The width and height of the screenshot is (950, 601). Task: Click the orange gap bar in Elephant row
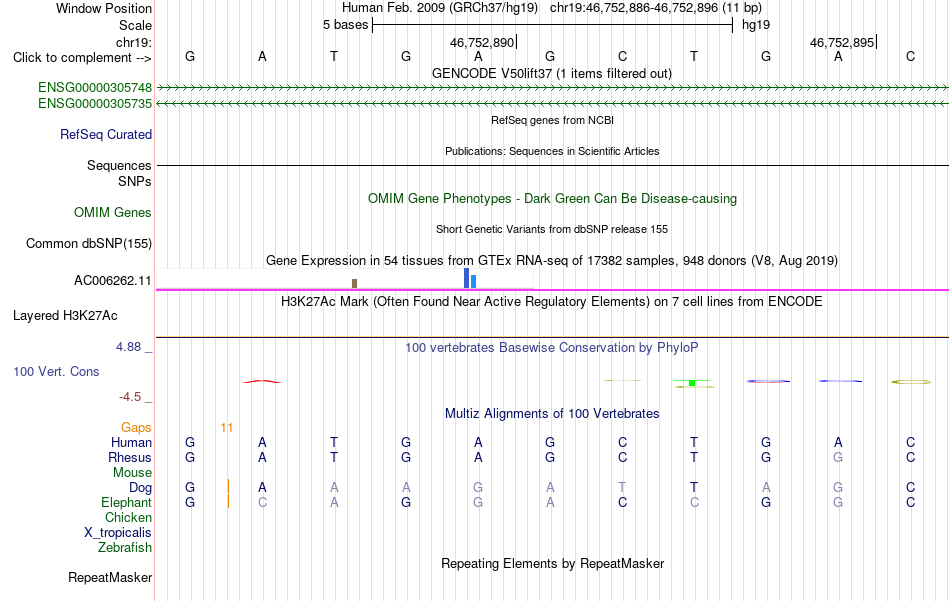point(228,501)
